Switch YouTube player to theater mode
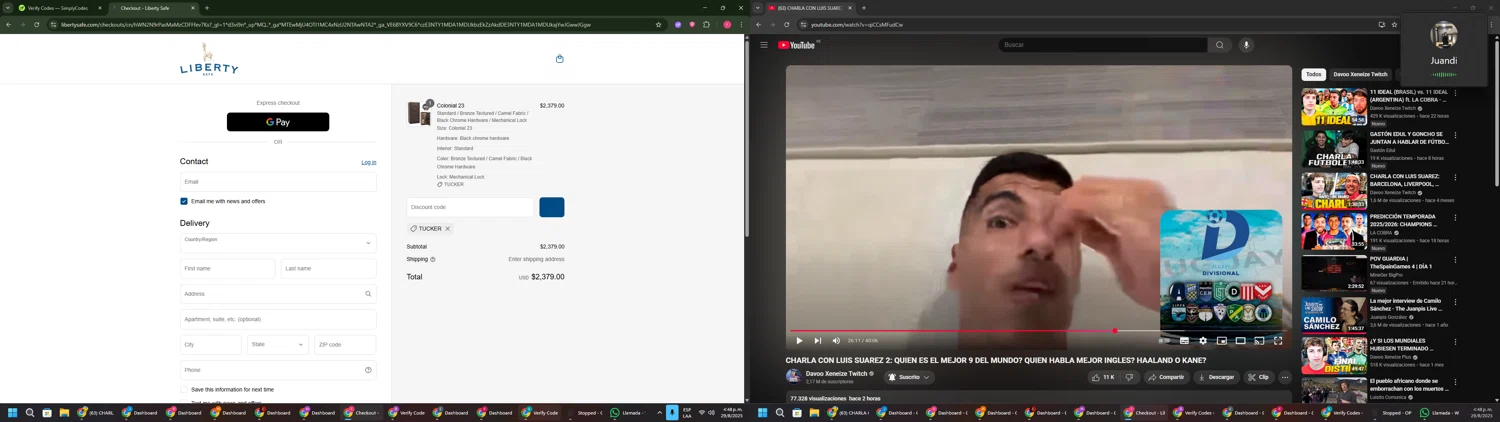This screenshot has height=422, width=1500. point(1240,341)
